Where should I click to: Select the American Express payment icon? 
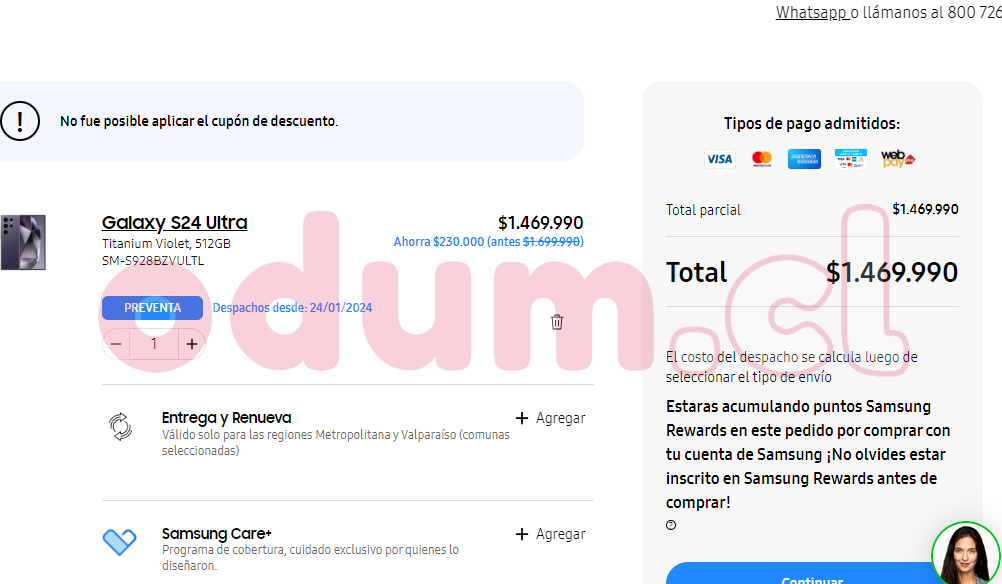(x=804, y=159)
